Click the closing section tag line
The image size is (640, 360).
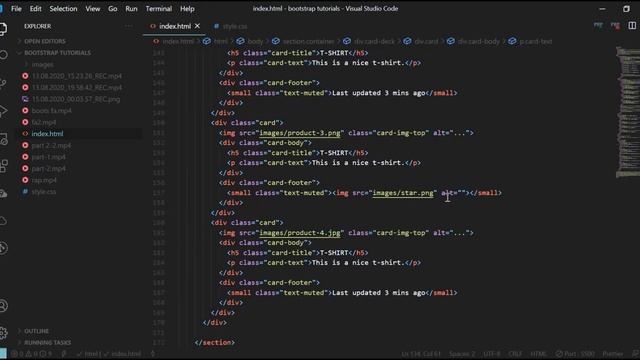pyautogui.click(x=215, y=343)
